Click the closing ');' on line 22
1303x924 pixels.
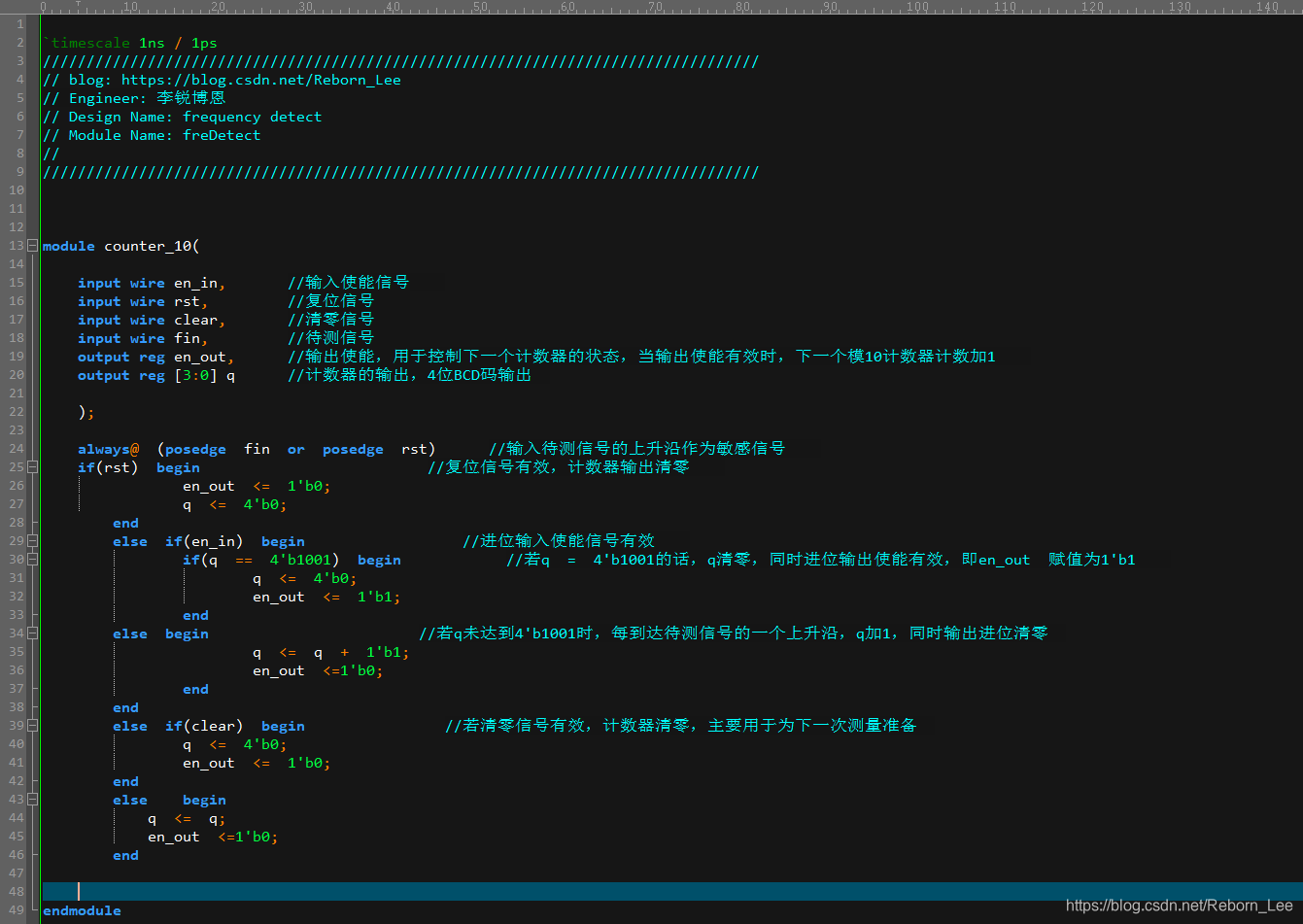point(86,412)
